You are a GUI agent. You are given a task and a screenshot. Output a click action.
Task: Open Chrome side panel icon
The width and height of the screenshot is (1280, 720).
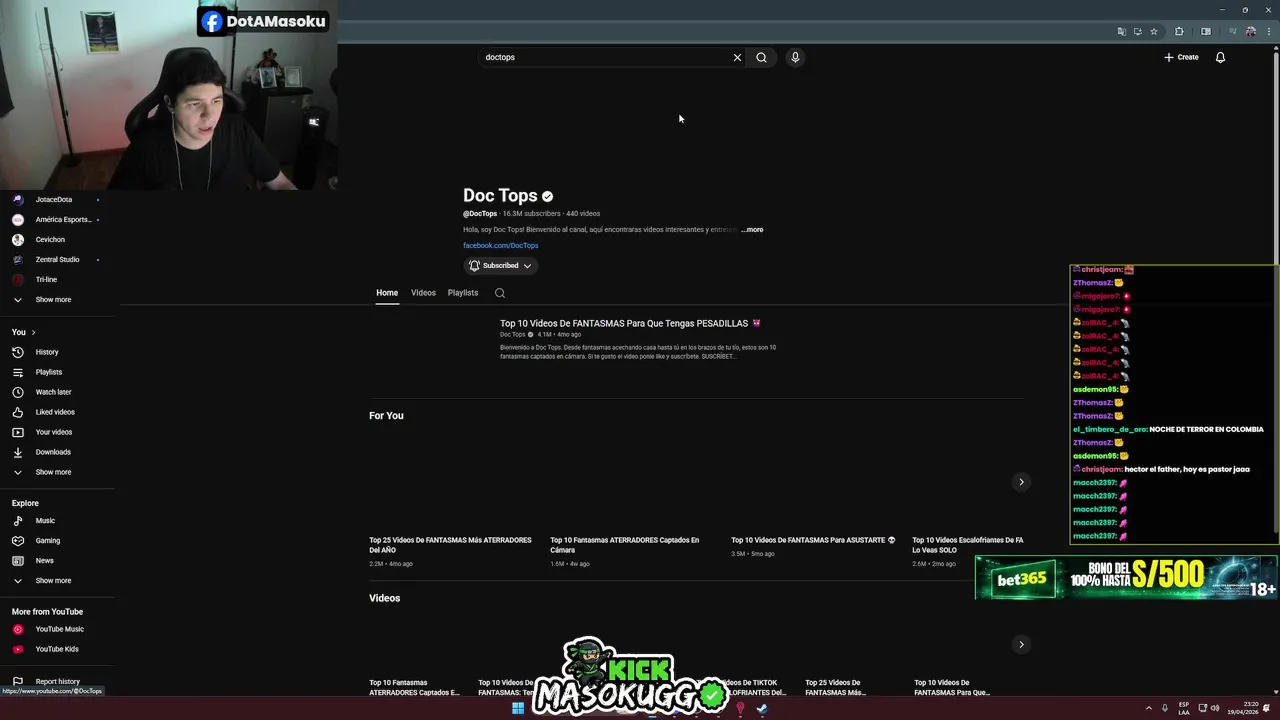[1206, 31]
